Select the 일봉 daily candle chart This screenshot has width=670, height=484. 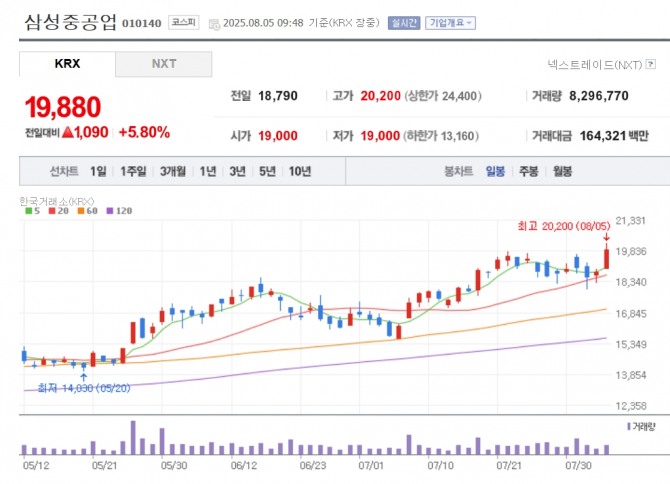pos(495,171)
